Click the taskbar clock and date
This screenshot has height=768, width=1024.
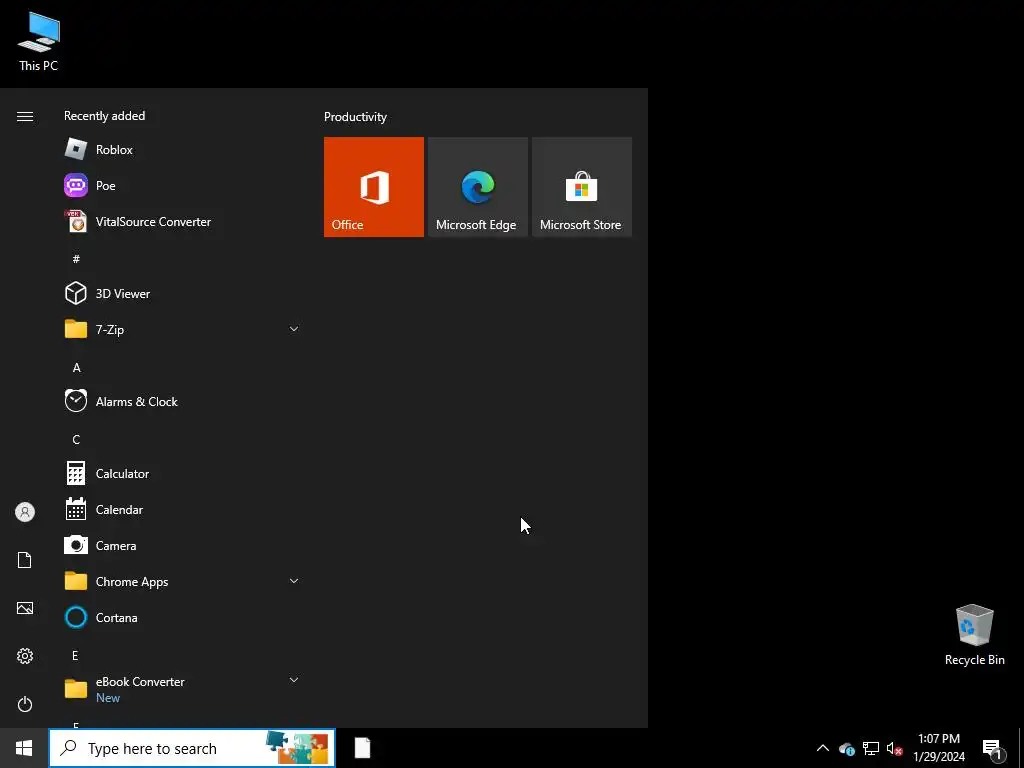(938, 748)
